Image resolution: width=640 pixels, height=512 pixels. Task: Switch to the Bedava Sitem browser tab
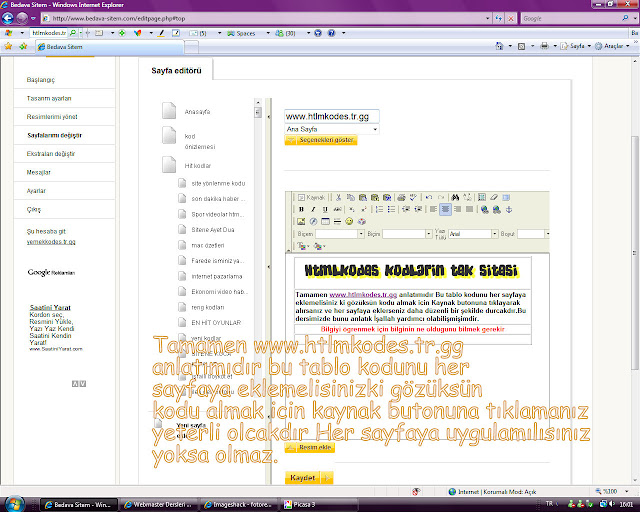109,47
